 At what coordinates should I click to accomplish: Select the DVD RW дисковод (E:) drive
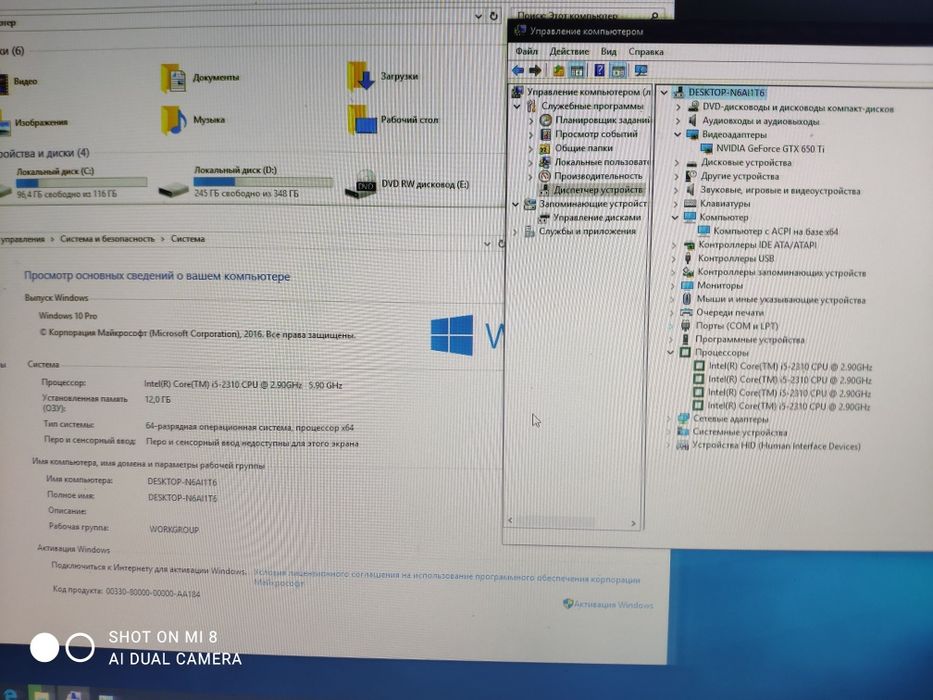(408, 184)
